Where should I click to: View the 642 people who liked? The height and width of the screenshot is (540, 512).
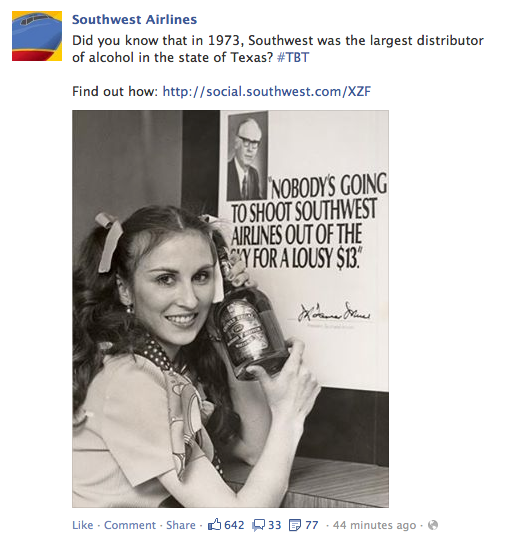[x=234, y=525]
